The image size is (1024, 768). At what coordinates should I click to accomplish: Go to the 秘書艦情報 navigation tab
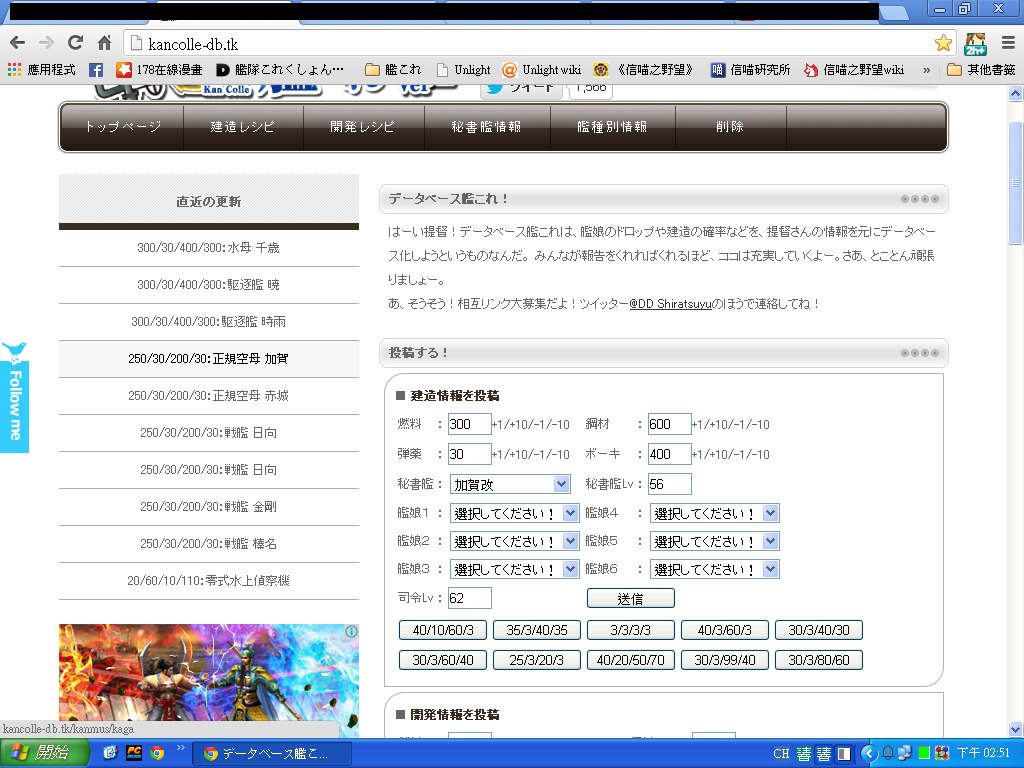[486, 127]
